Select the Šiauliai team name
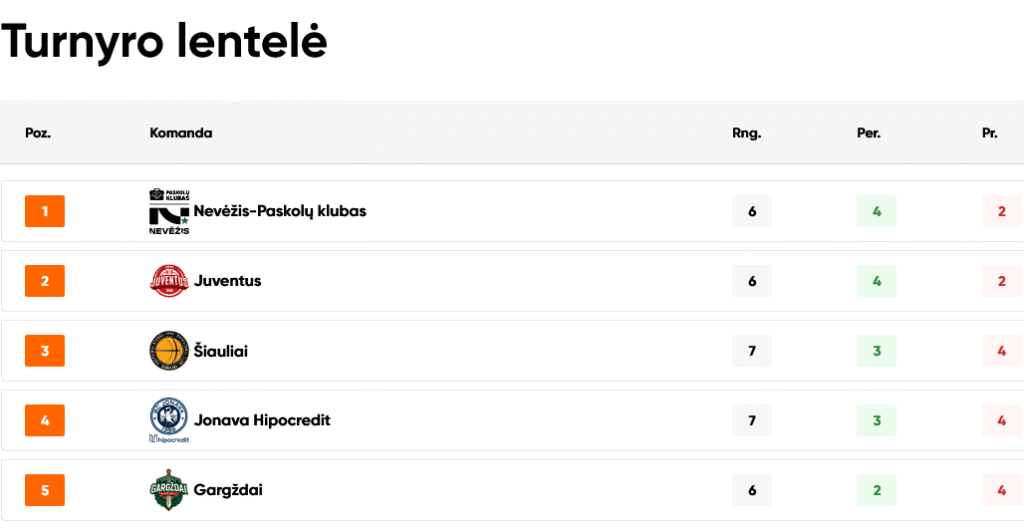The width and height of the screenshot is (1024, 529). click(221, 351)
